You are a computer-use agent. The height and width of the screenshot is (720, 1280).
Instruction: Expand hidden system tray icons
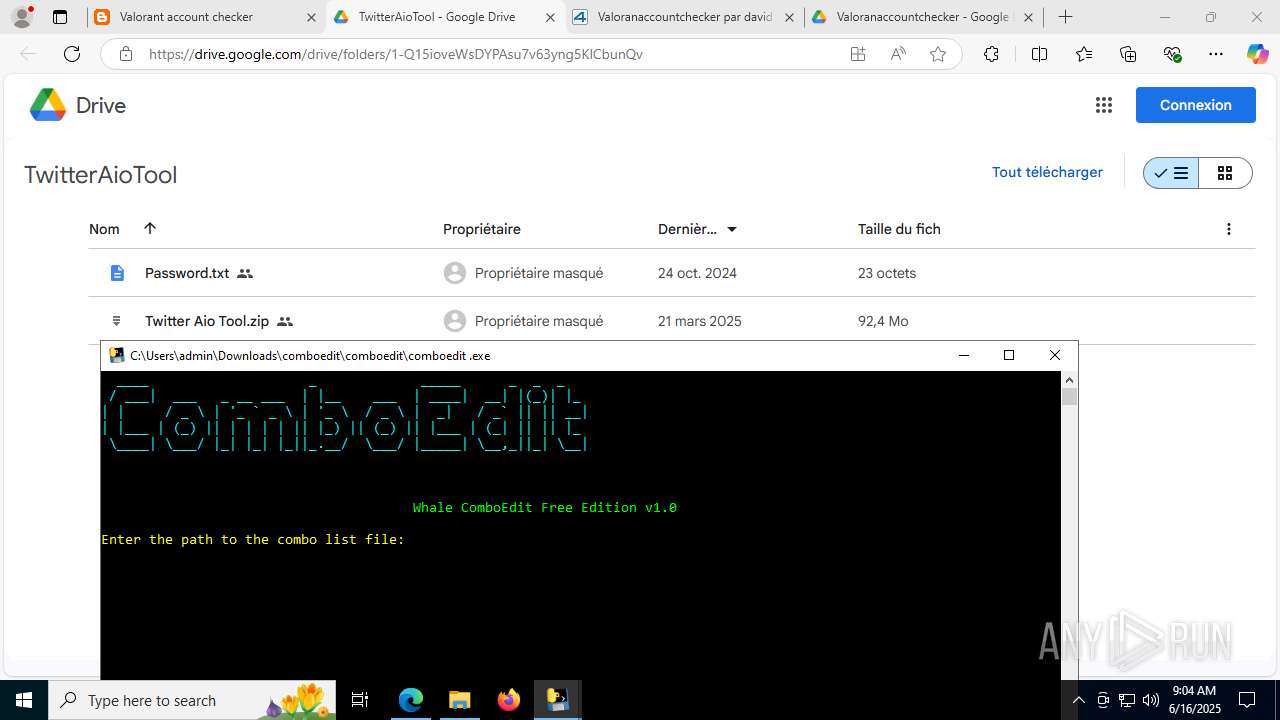pos(1078,700)
